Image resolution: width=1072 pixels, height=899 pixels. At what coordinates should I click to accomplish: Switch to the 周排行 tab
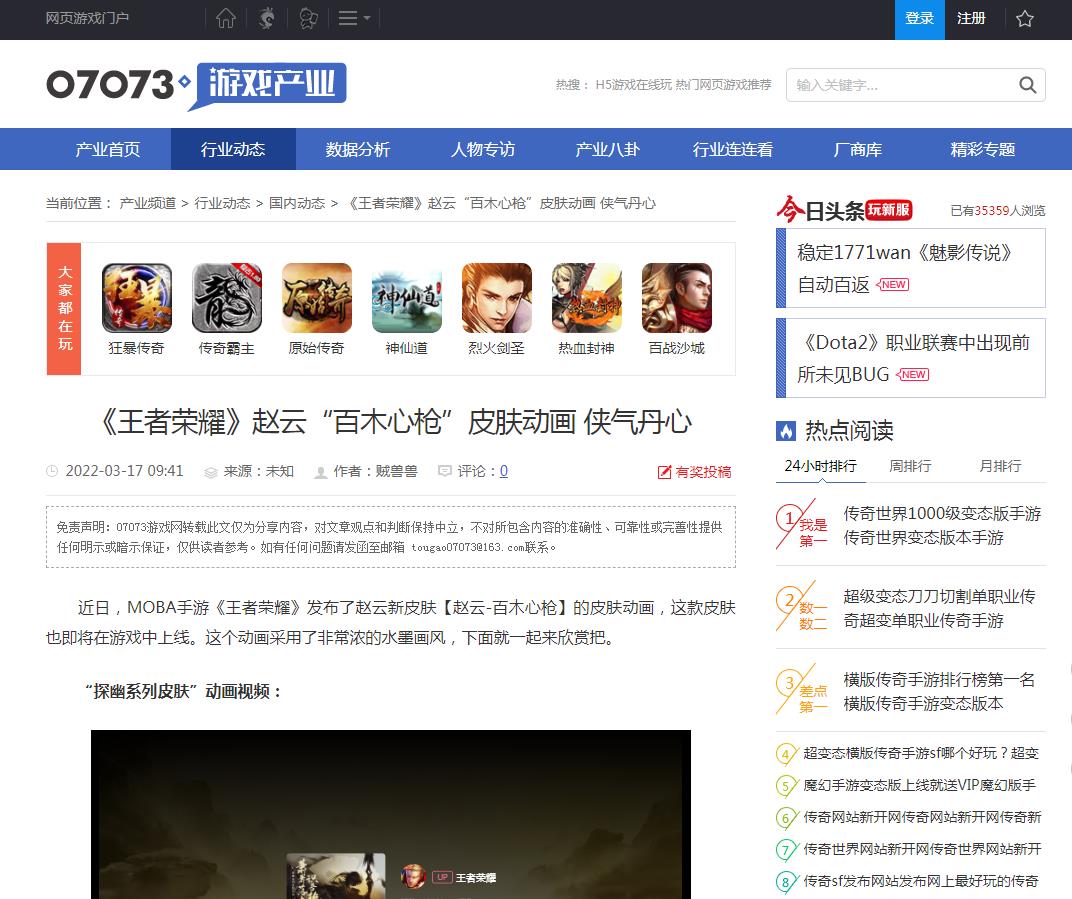[910, 466]
